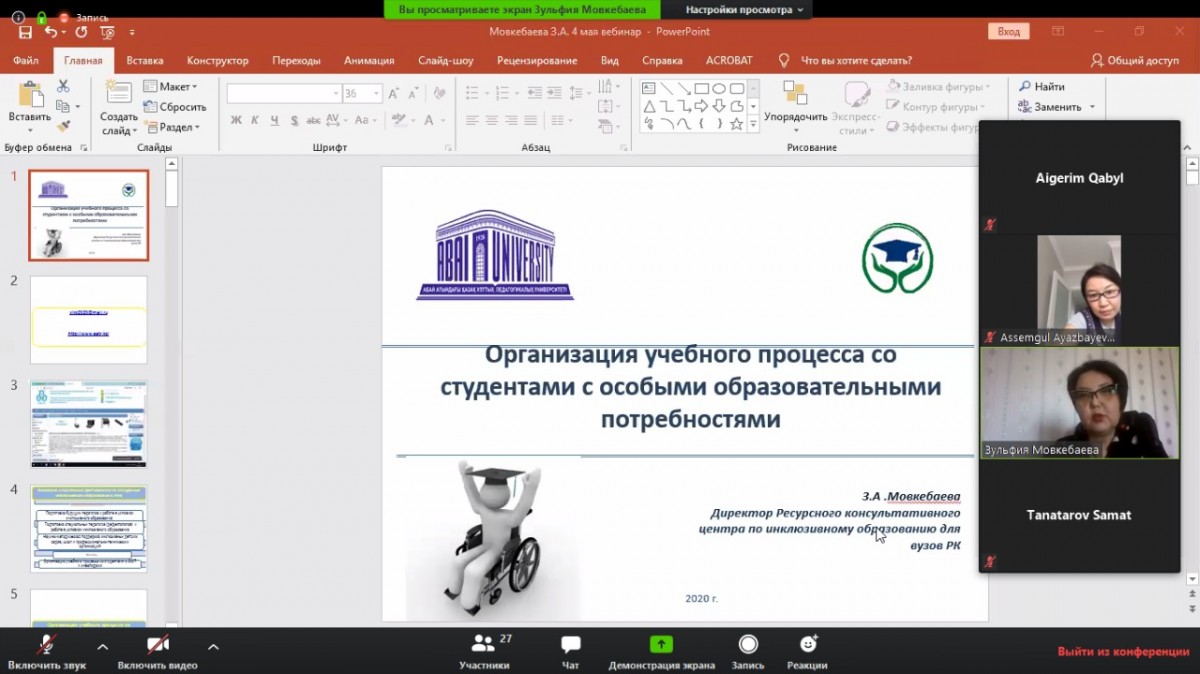Expand the view settings dropdown
Image resolution: width=1200 pixels, height=674 pixels.
point(744,10)
